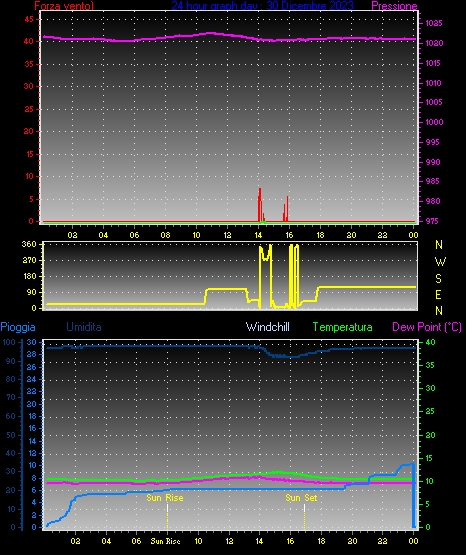Click the tallest red wind spike near 14
Image resolution: width=466 pixels, height=555 pixels.
click(x=260, y=205)
